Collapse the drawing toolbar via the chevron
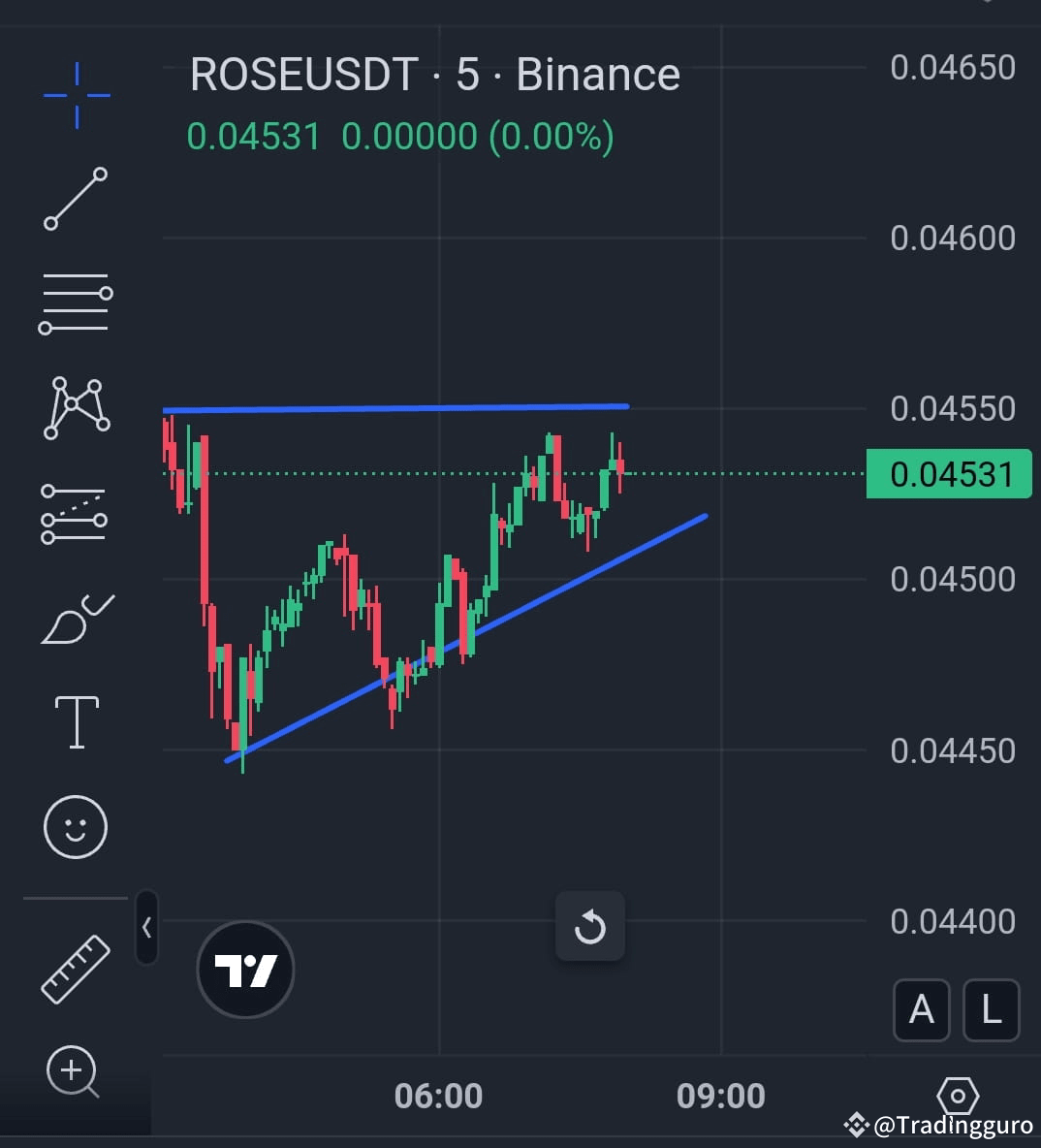The width and height of the screenshot is (1041, 1148). [147, 928]
